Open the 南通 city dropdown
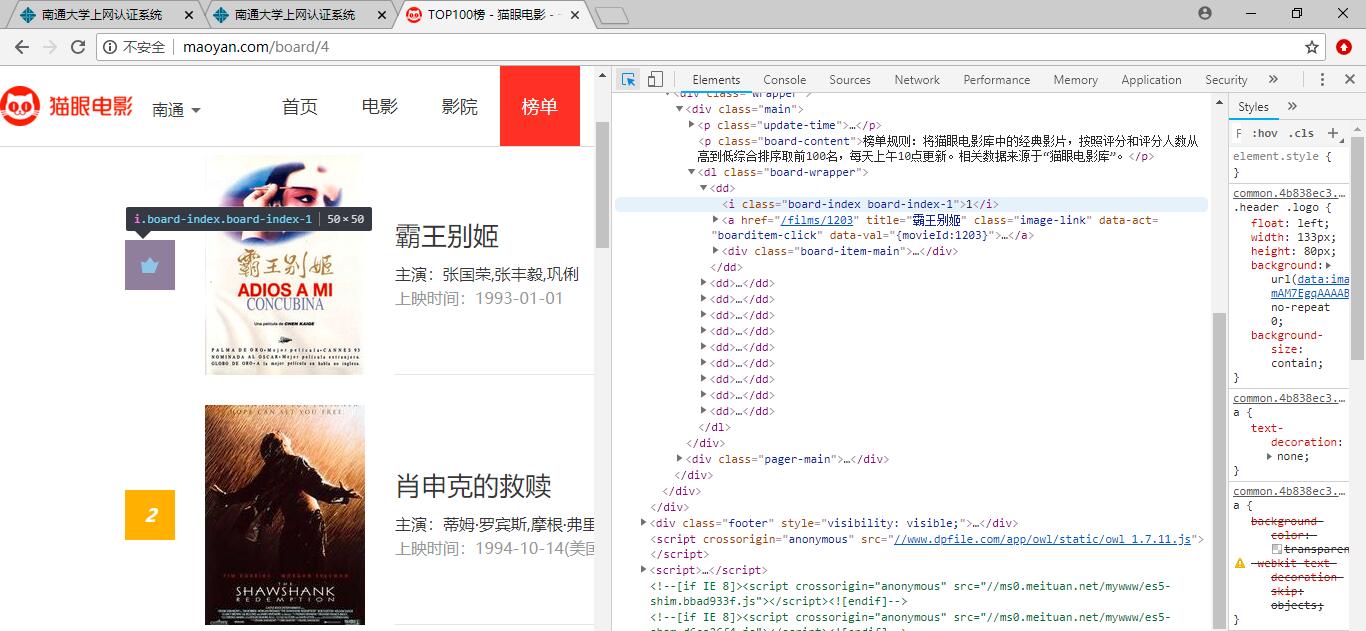Image resolution: width=1366 pixels, height=631 pixels. 176,110
